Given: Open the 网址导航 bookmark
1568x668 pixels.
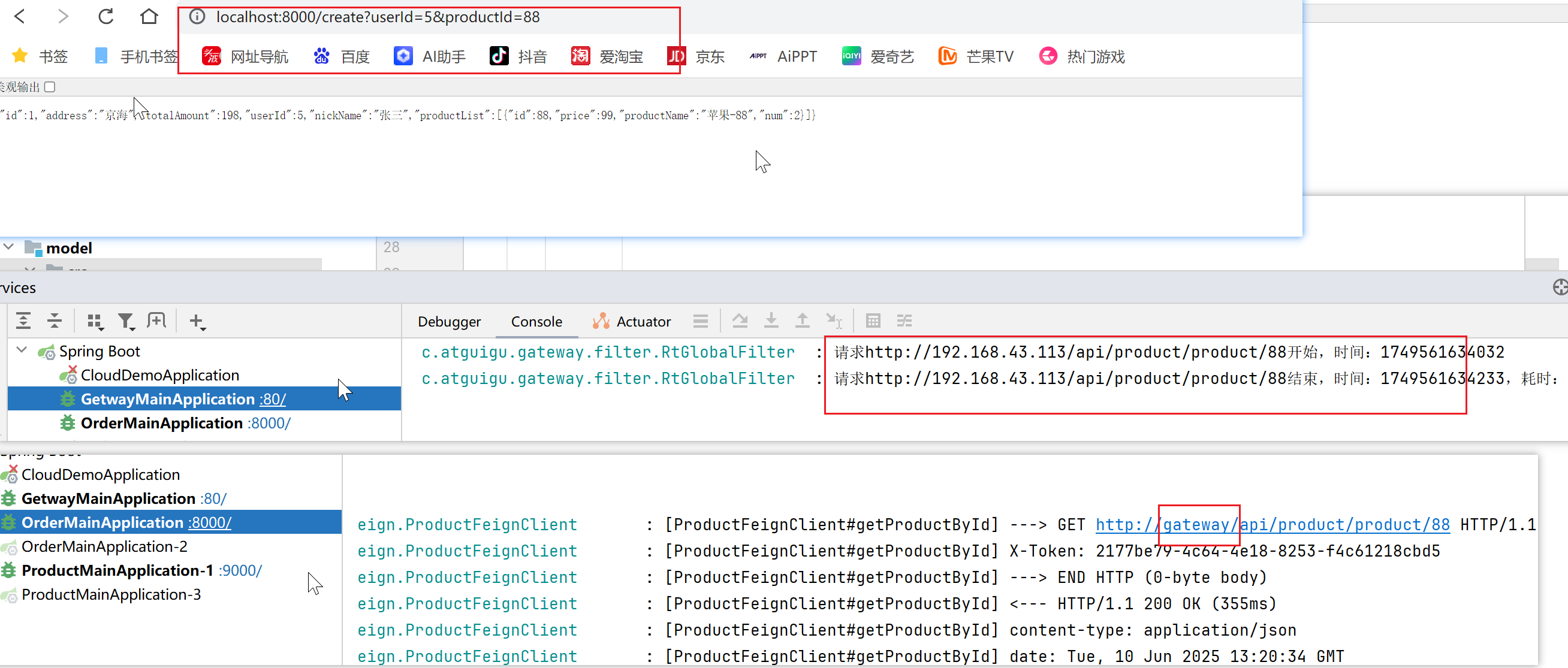Looking at the screenshot, I should tap(245, 56).
